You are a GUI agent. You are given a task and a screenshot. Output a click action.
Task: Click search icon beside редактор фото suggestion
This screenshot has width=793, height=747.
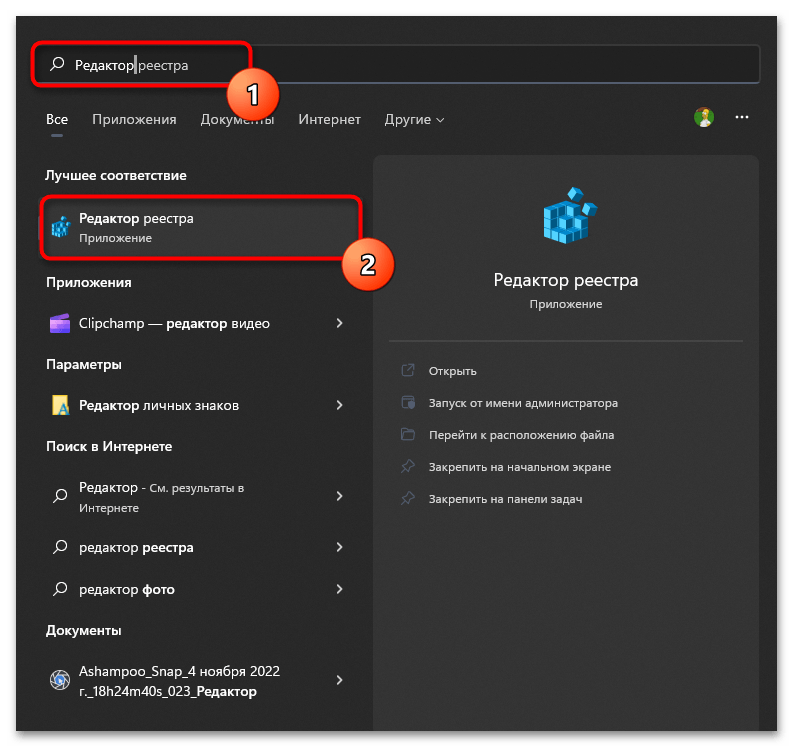point(60,589)
